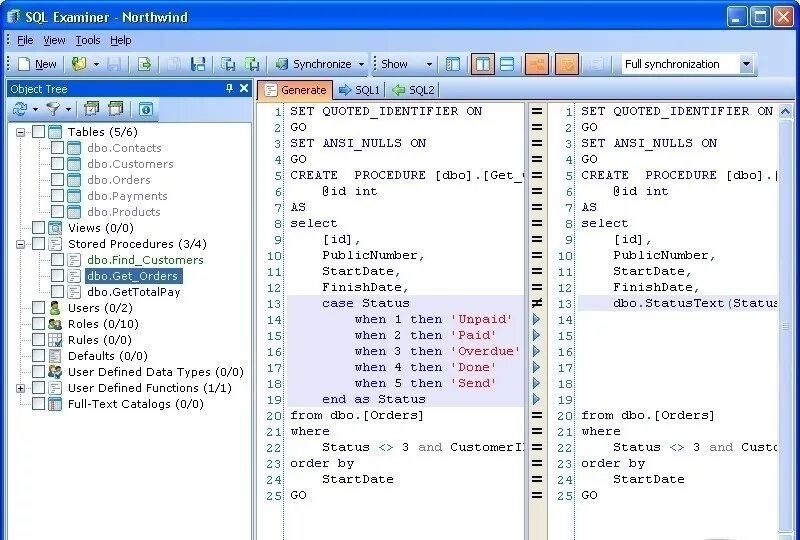Click the refresh icon in Object Tree toolbar
800x540 pixels.
coord(20,109)
